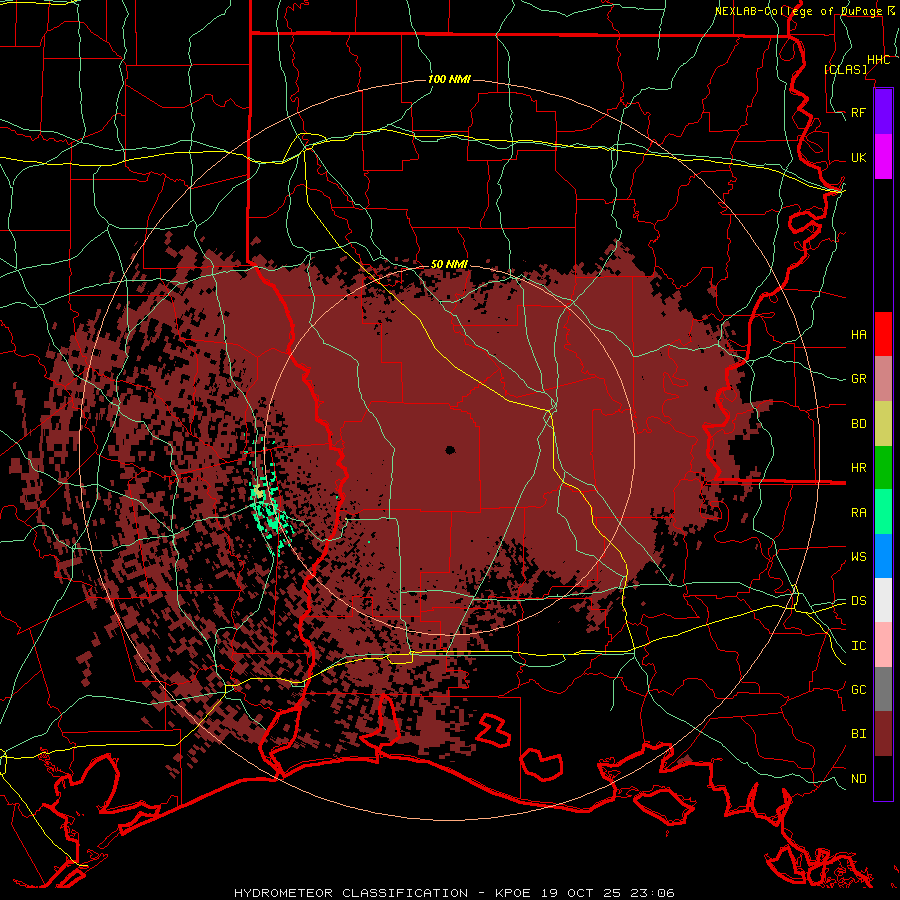This screenshot has height=900, width=900.
Task: Click the 'DS' legend label
Action: coord(858,601)
